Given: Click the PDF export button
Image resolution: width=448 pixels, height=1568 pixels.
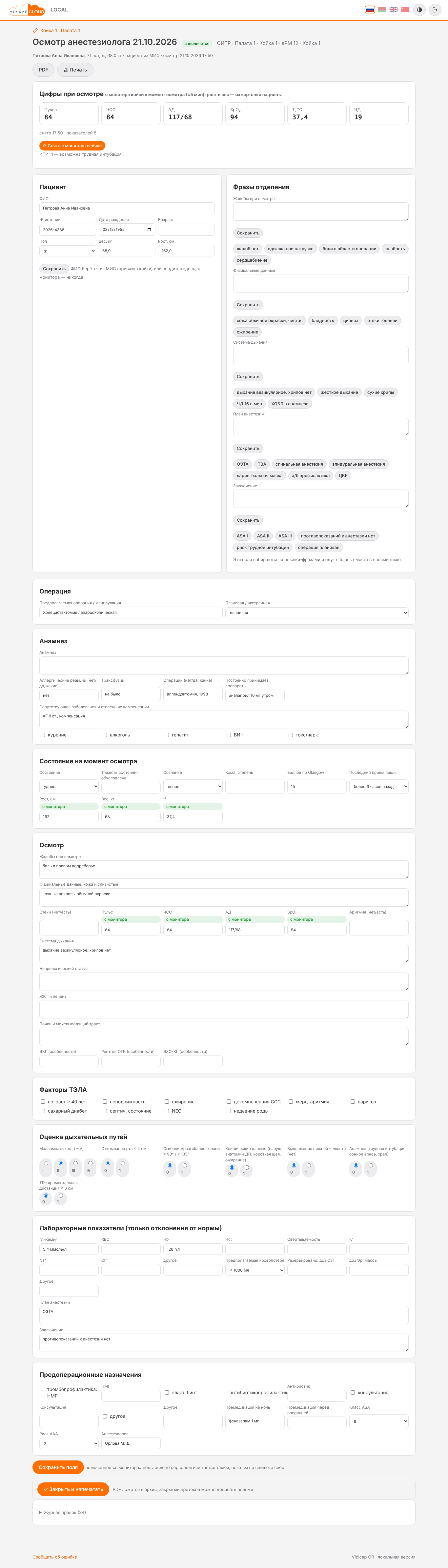Looking at the screenshot, I should (43, 70).
